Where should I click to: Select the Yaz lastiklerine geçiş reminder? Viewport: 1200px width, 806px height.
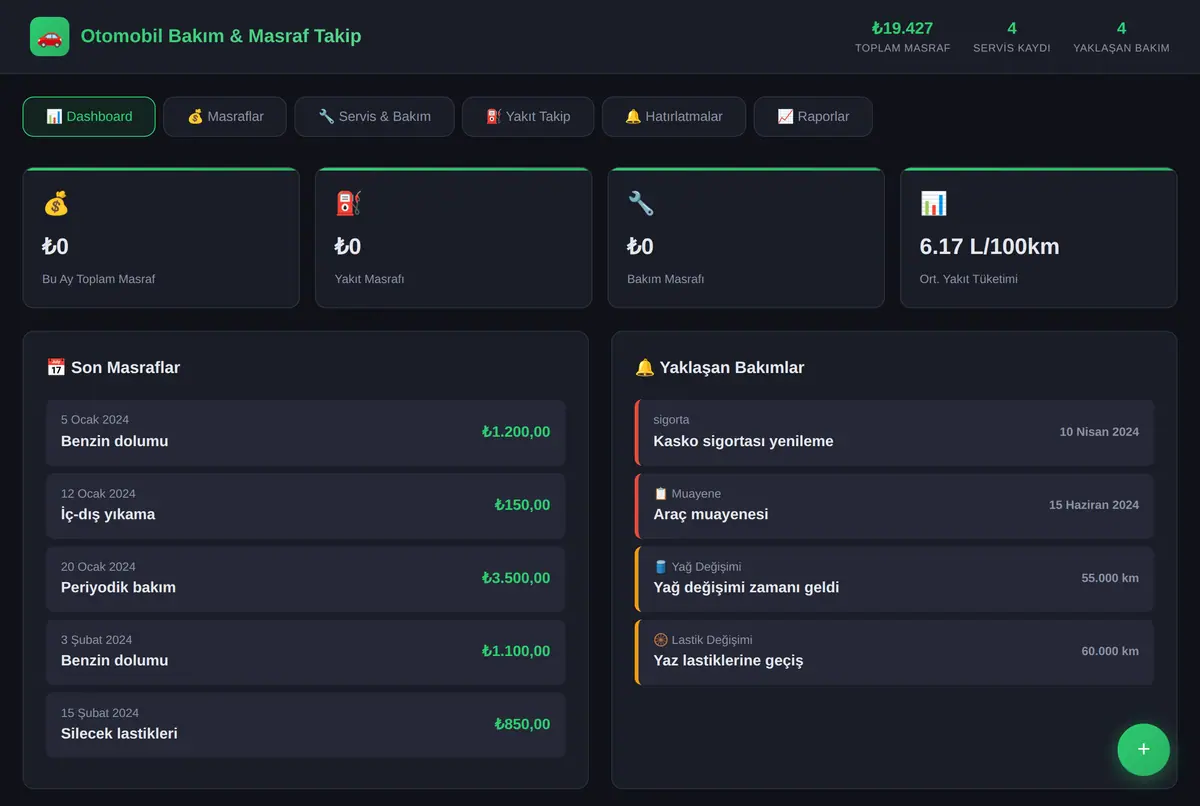point(894,652)
